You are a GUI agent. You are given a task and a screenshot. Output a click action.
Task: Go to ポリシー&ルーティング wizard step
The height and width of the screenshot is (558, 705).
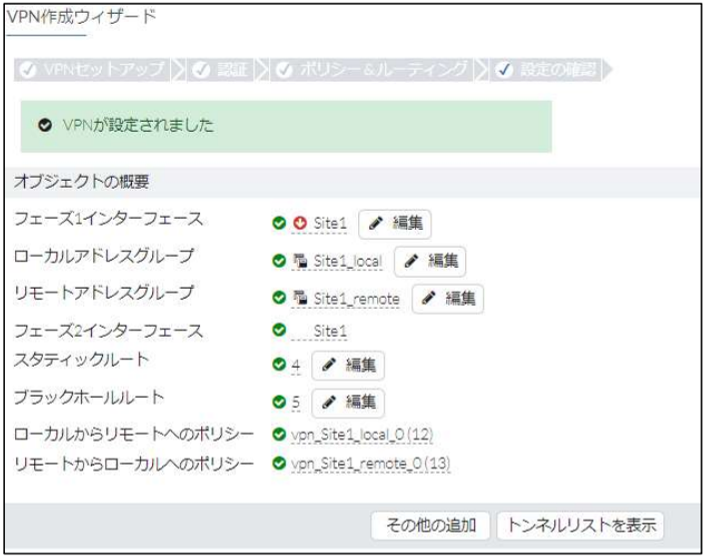tap(371, 70)
